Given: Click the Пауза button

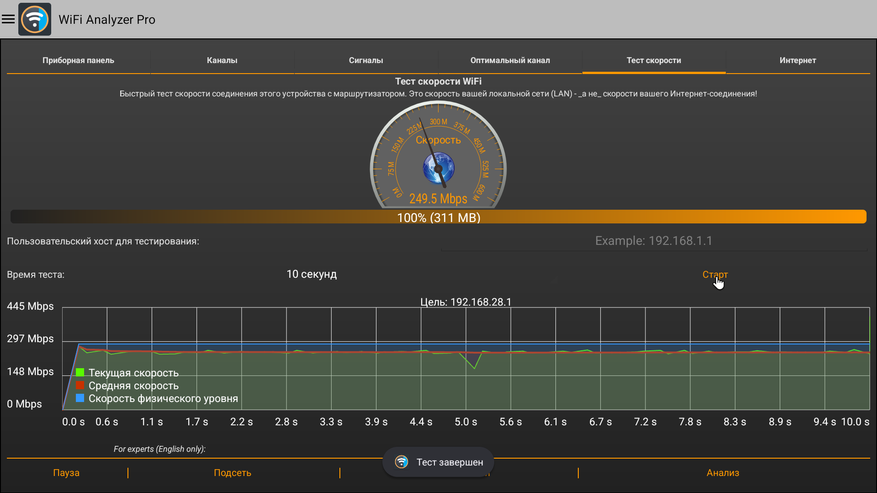Looking at the screenshot, I should point(66,473).
